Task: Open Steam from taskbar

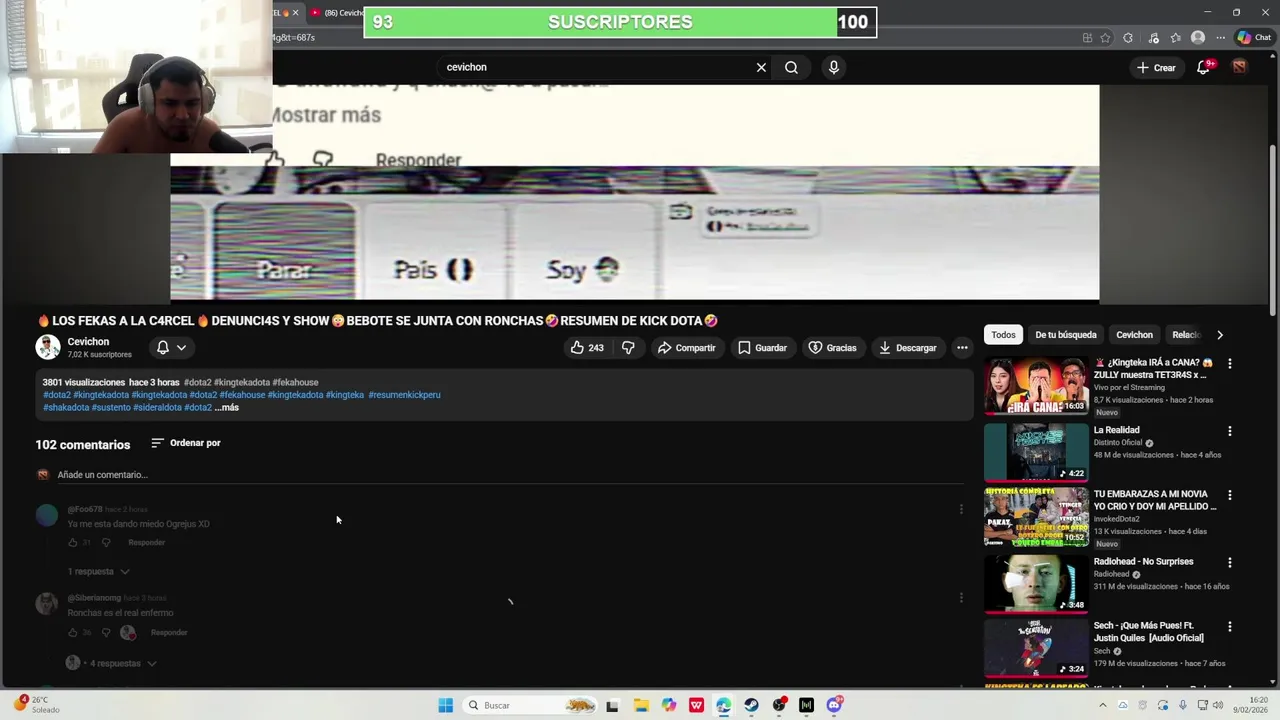Action: (751, 705)
